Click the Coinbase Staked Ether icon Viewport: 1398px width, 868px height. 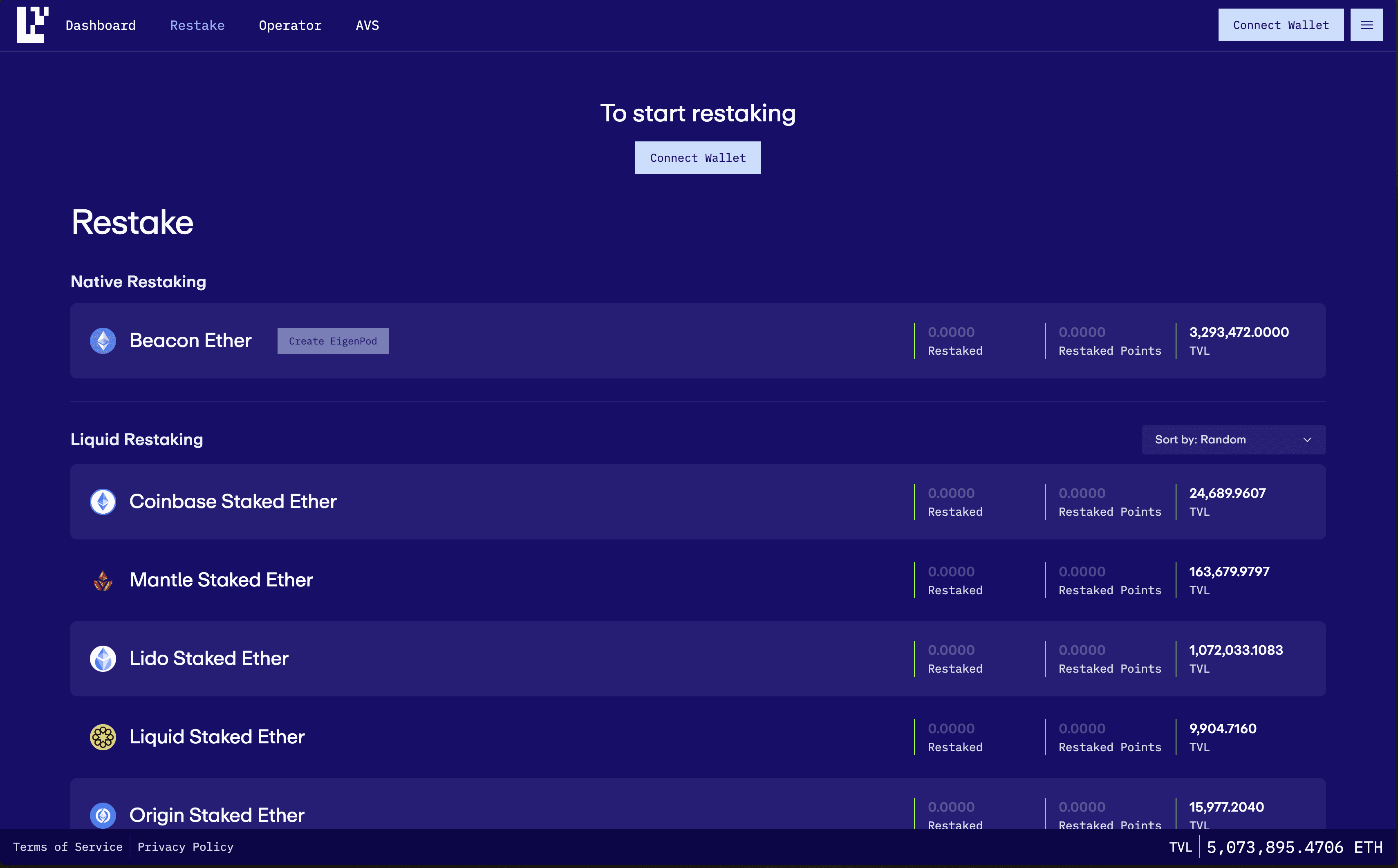pyautogui.click(x=103, y=501)
